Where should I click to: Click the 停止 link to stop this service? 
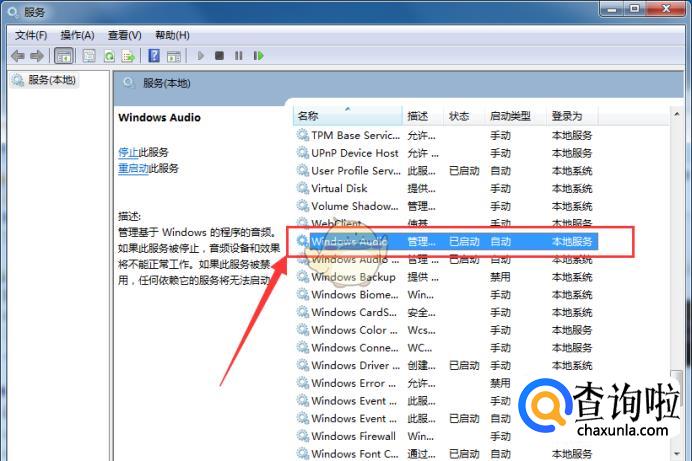point(128,152)
